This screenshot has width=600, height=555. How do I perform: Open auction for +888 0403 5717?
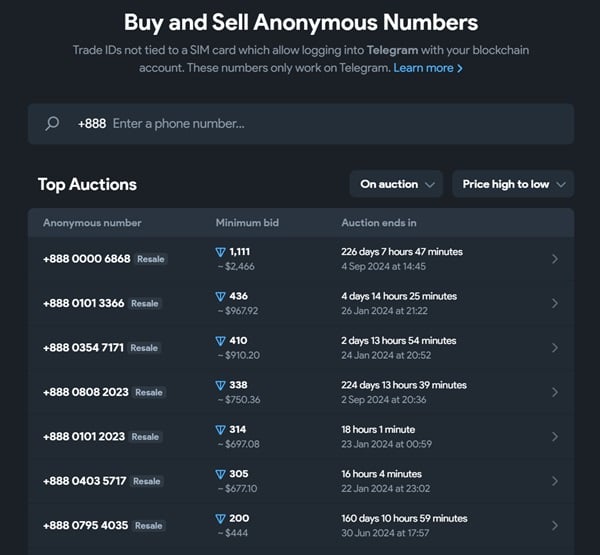pyautogui.click(x=85, y=481)
